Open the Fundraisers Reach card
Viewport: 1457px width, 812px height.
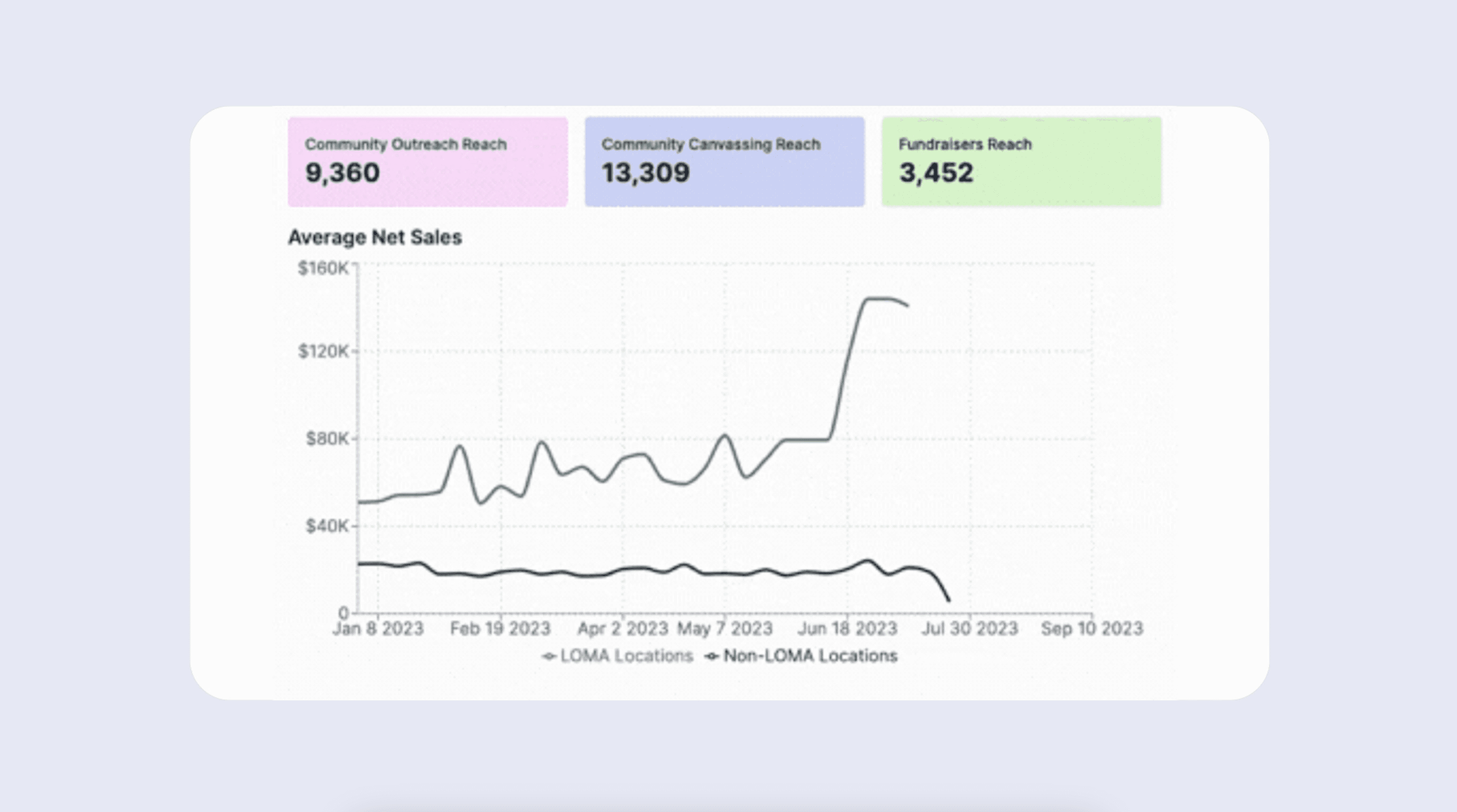click(1021, 162)
